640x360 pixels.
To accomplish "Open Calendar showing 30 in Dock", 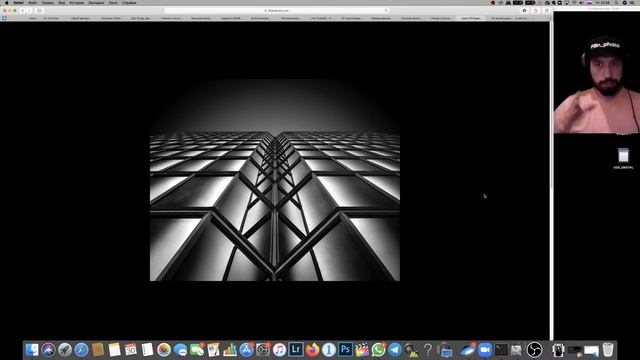I will tap(131, 350).
